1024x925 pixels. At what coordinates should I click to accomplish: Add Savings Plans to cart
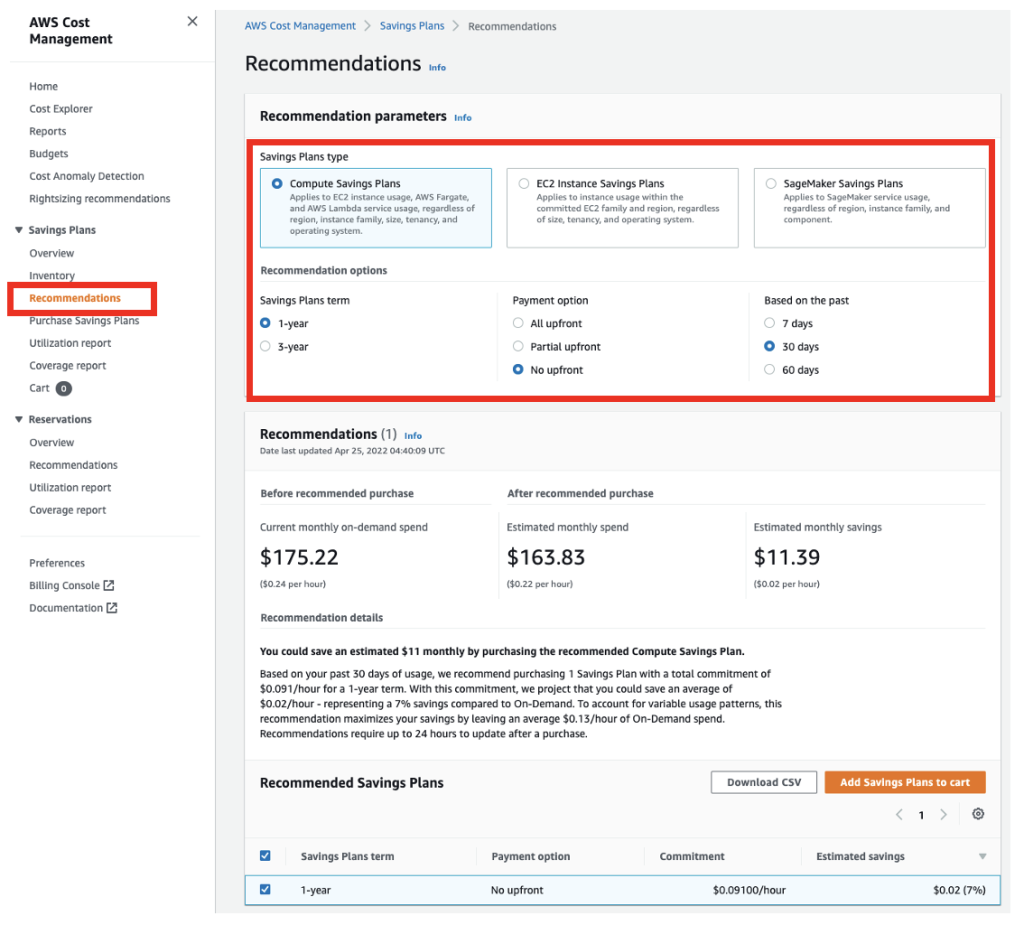pyautogui.click(x=905, y=783)
